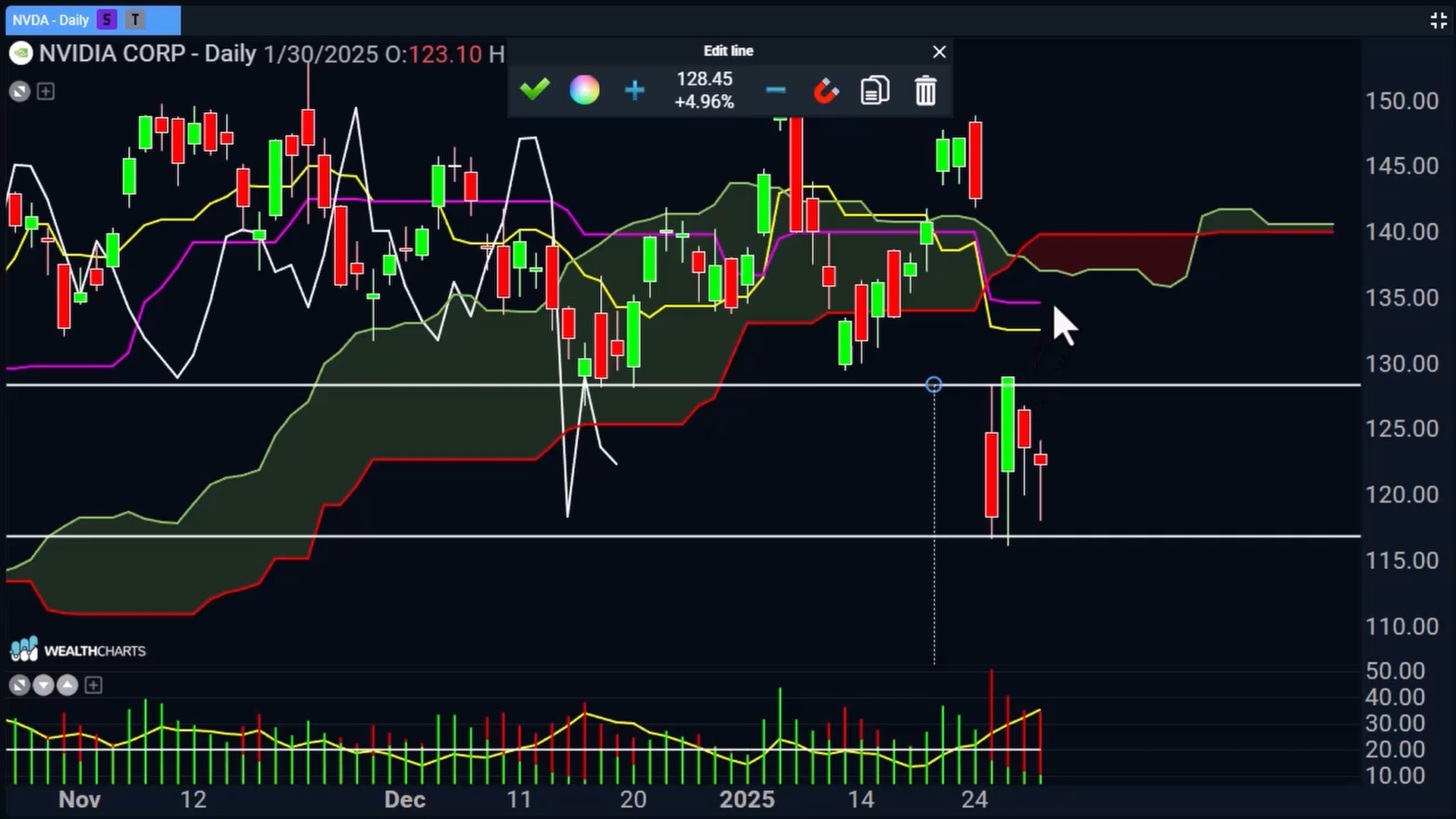Screen dimensions: 1456x819
Task: Add indicator to main price pane
Action: (x=45, y=92)
